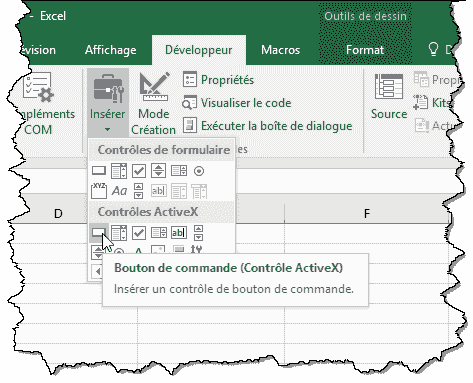
Task: Insert a form control Button
Action: (x=99, y=171)
